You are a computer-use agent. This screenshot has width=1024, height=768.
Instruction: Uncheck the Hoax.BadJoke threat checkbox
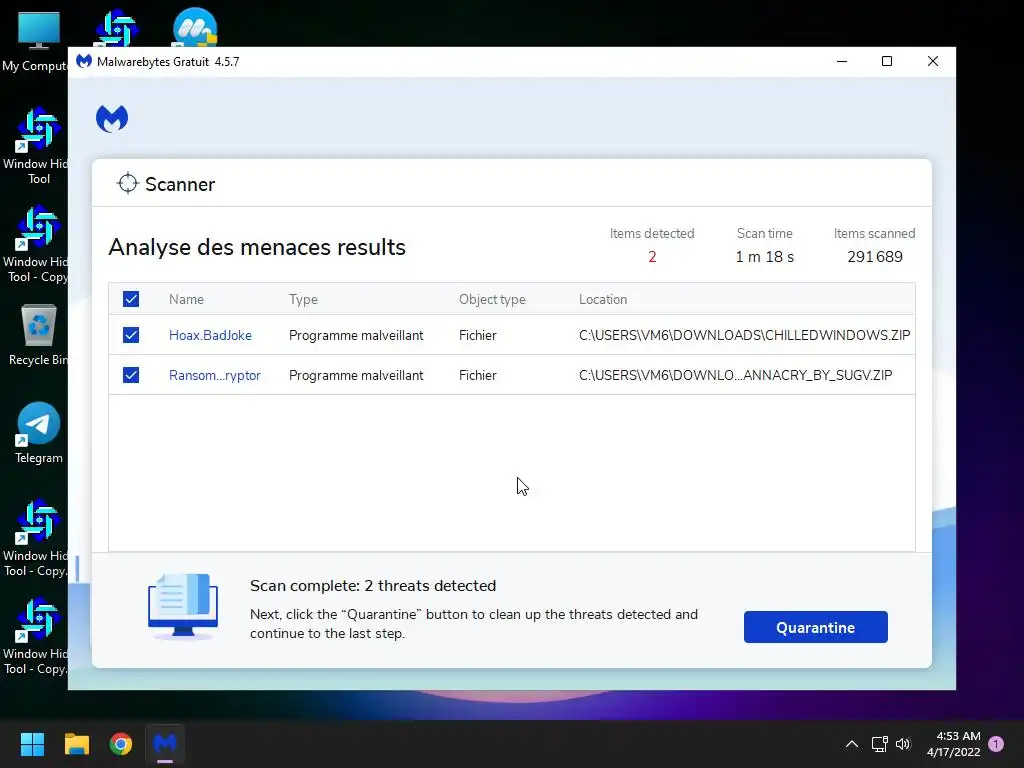[131, 335]
